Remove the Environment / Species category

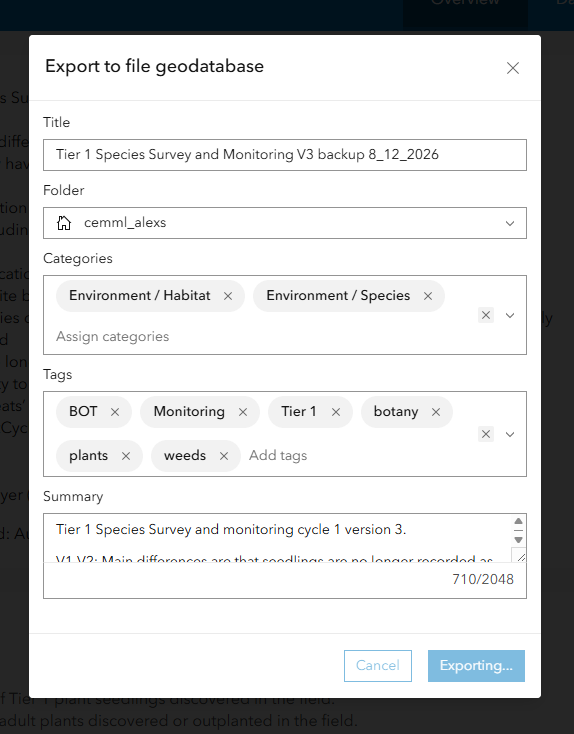(x=428, y=296)
